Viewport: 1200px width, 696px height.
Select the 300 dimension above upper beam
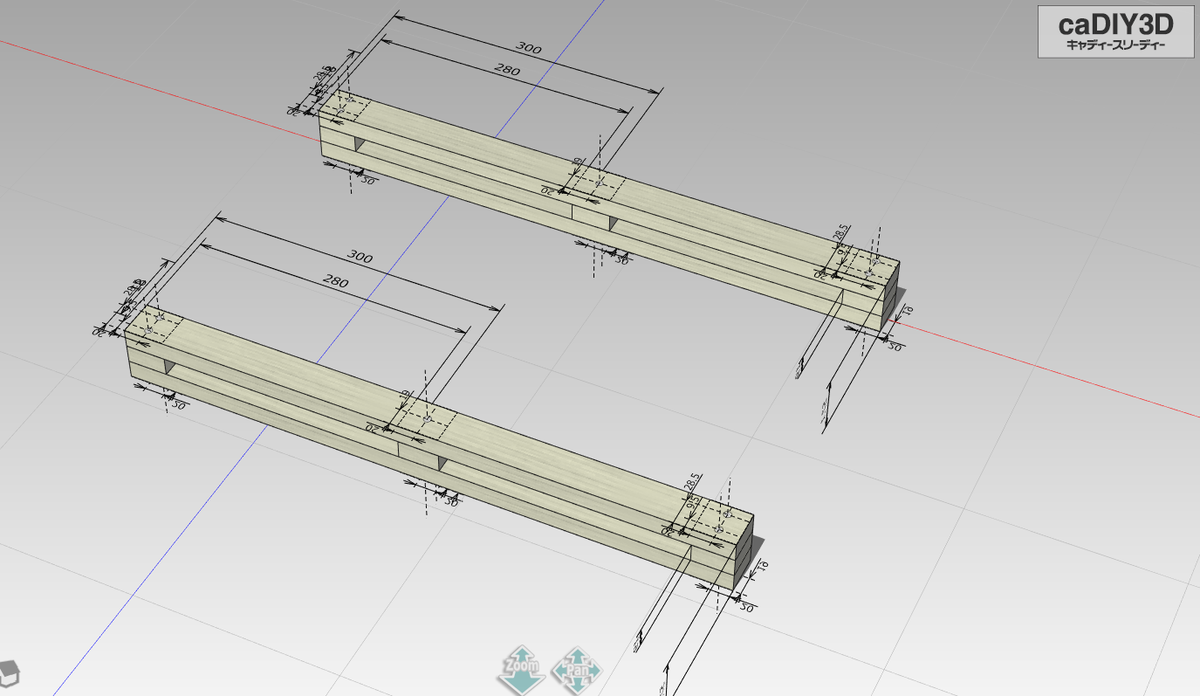pyautogui.click(x=527, y=49)
